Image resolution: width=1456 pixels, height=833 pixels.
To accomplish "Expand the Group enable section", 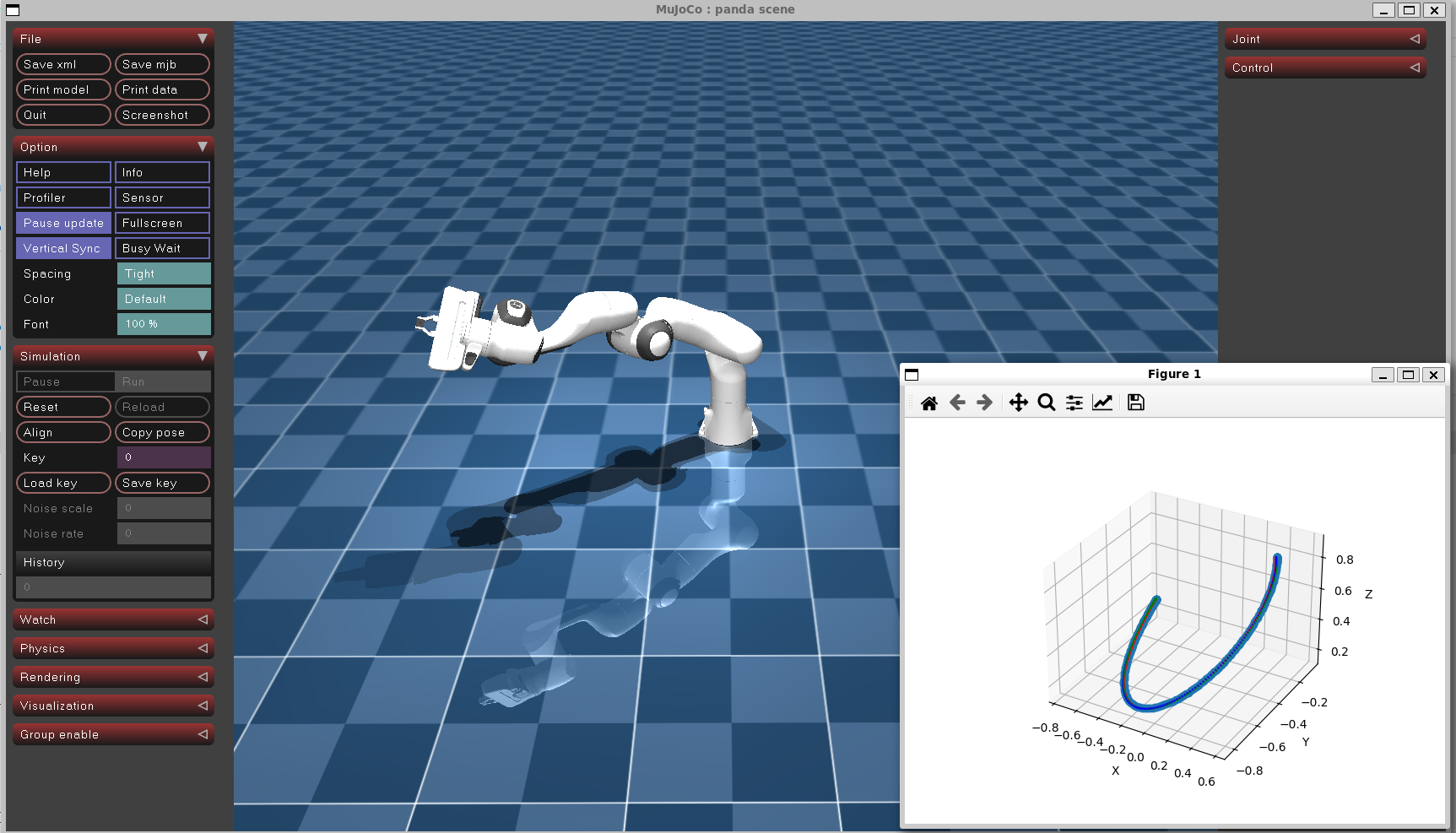I will 113,734.
